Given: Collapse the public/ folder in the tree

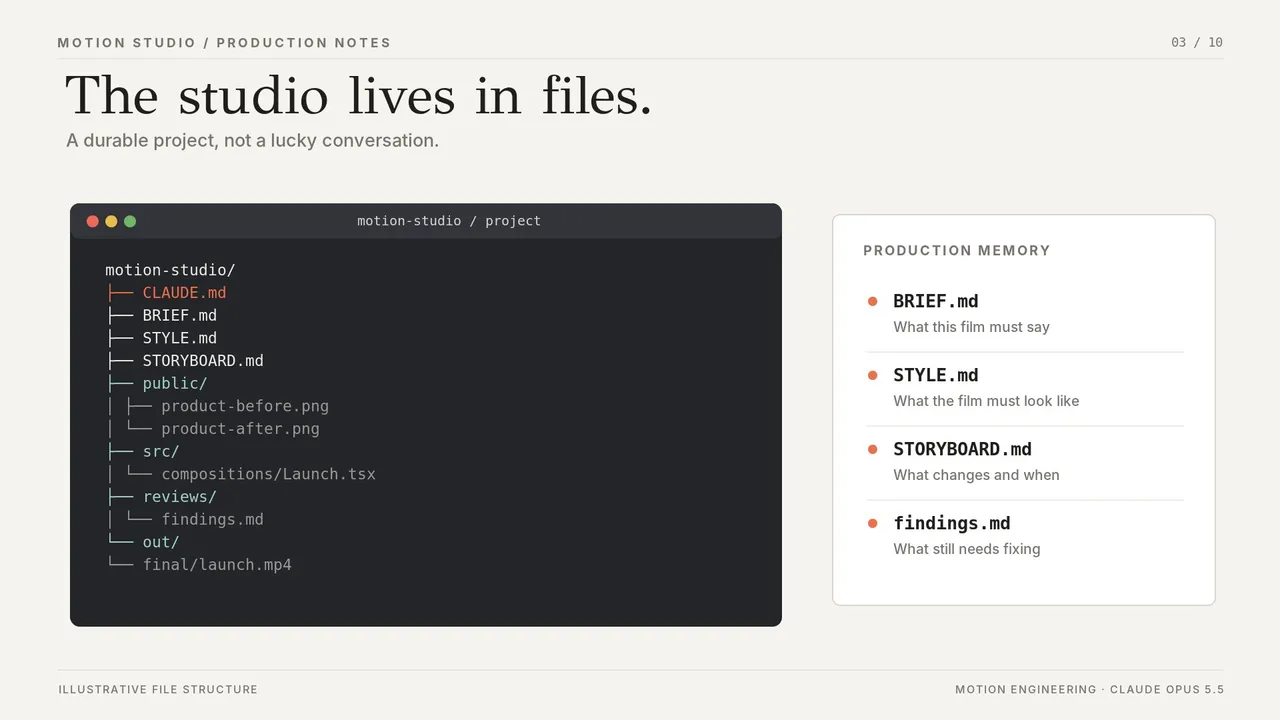Looking at the screenshot, I should (x=175, y=383).
